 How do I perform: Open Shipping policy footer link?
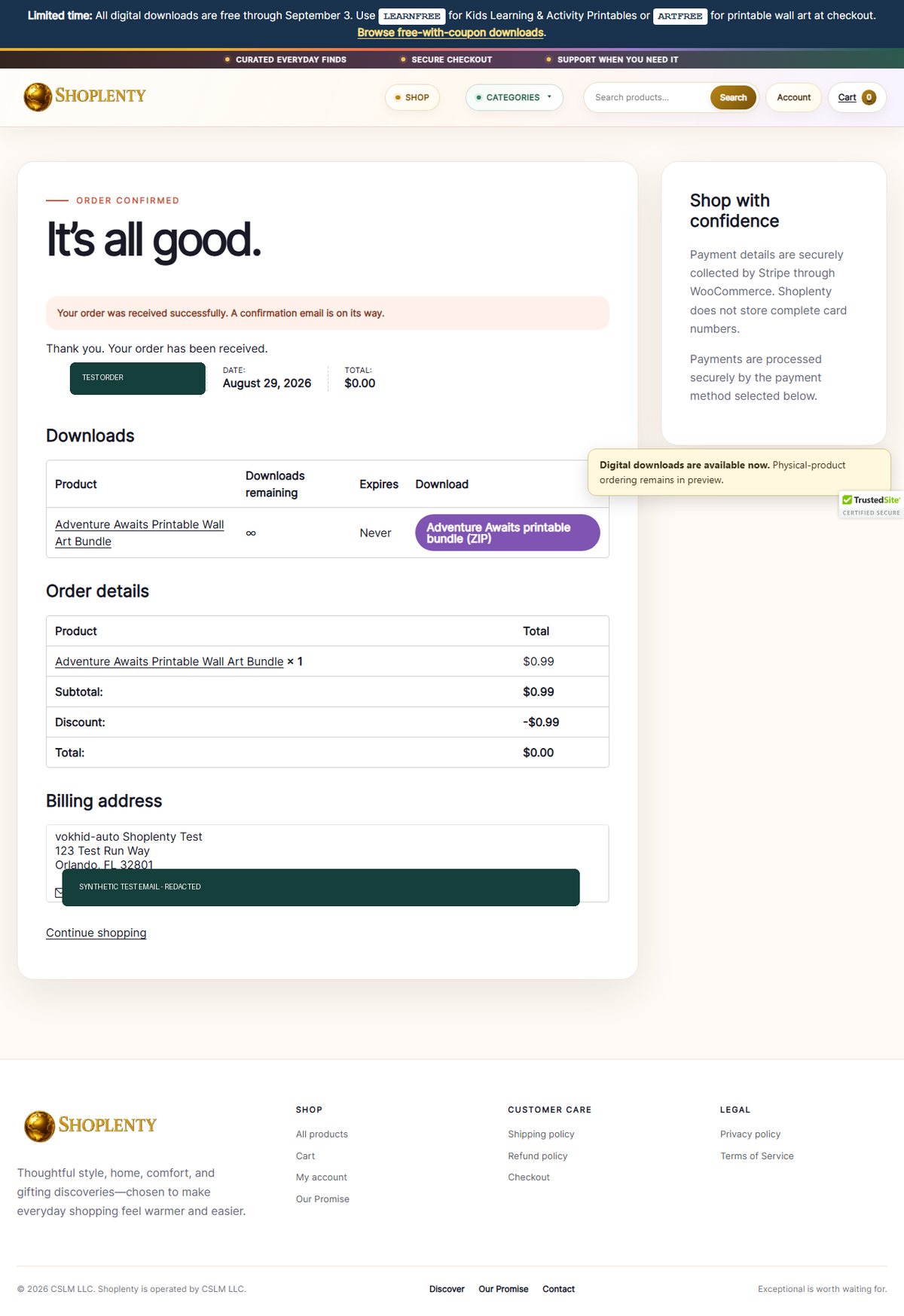point(541,1134)
